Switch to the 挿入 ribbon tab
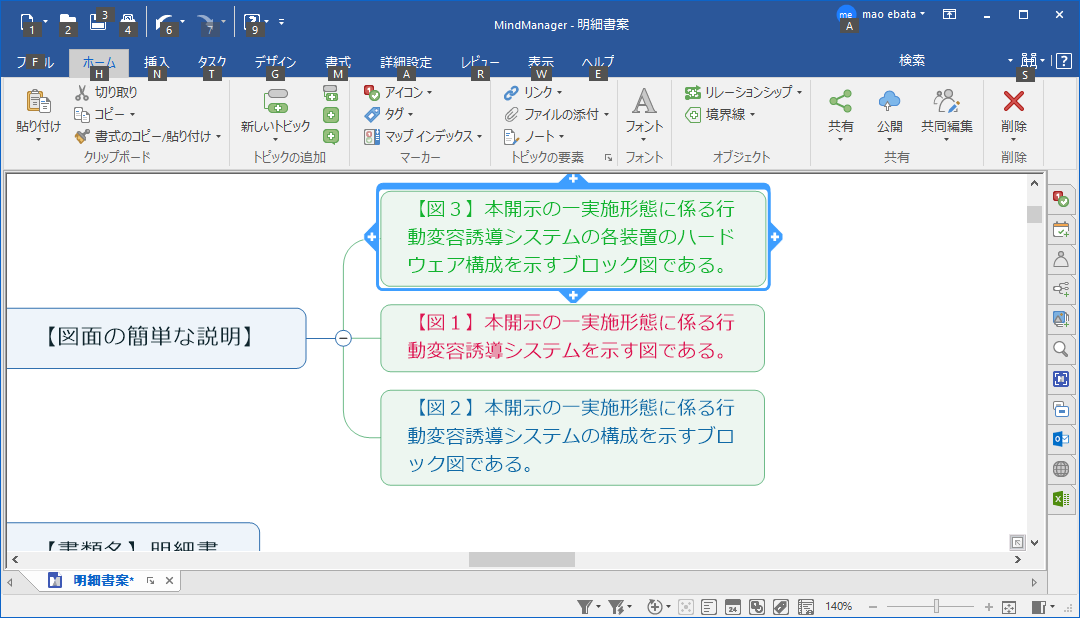1080x618 pixels. tap(157, 62)
